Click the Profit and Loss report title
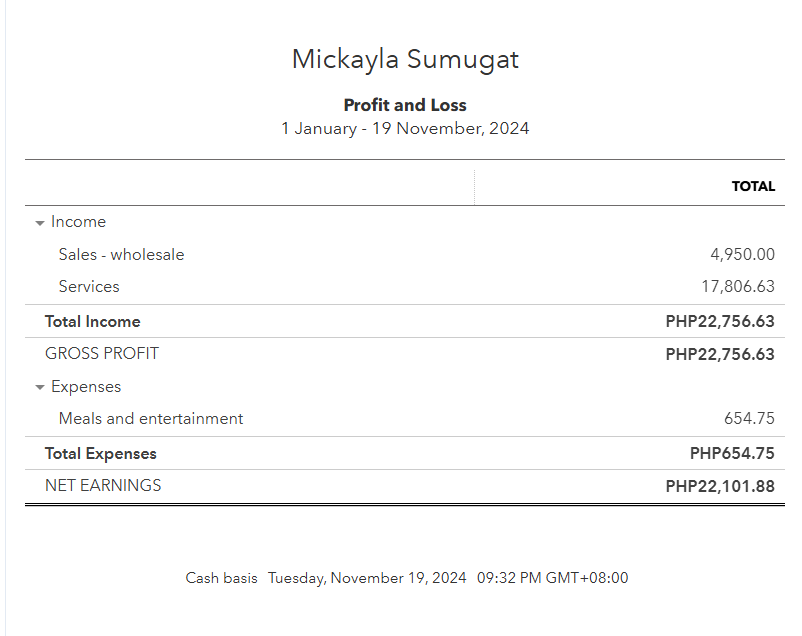Viewport: 802px width, 636px height. (x=405, y=105)
